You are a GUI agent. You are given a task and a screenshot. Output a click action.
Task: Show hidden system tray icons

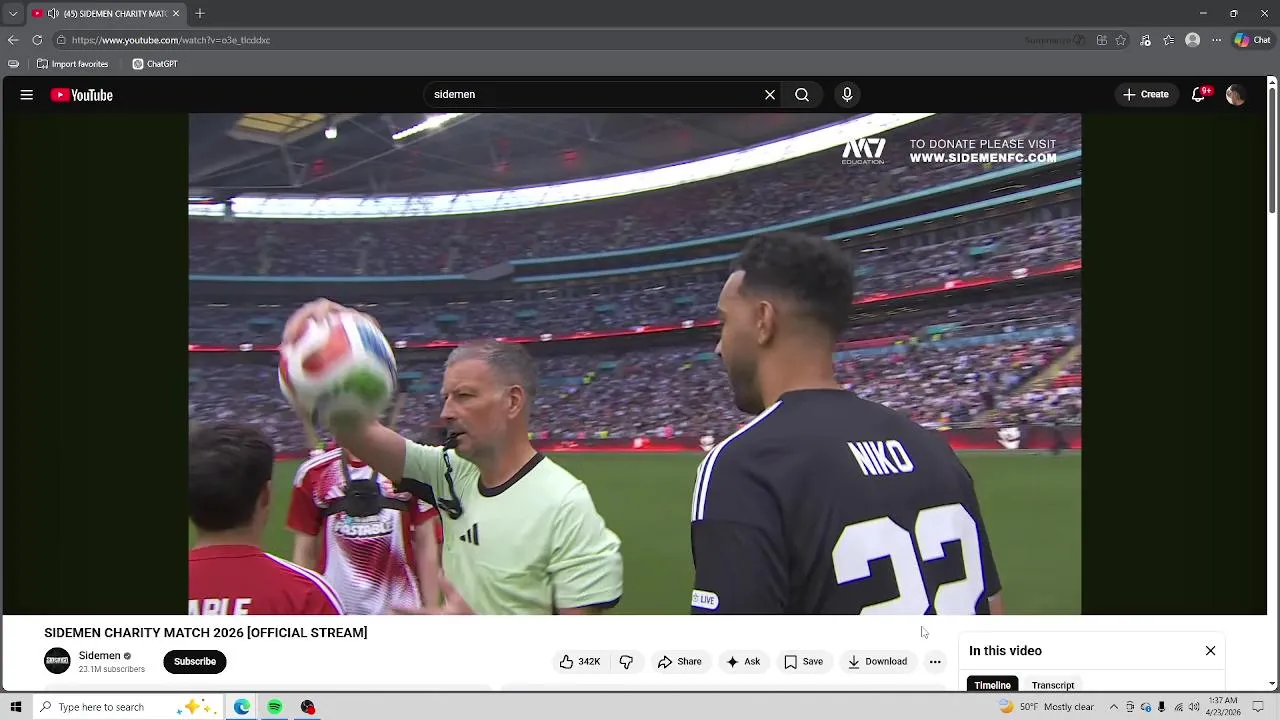point(1114,707)
